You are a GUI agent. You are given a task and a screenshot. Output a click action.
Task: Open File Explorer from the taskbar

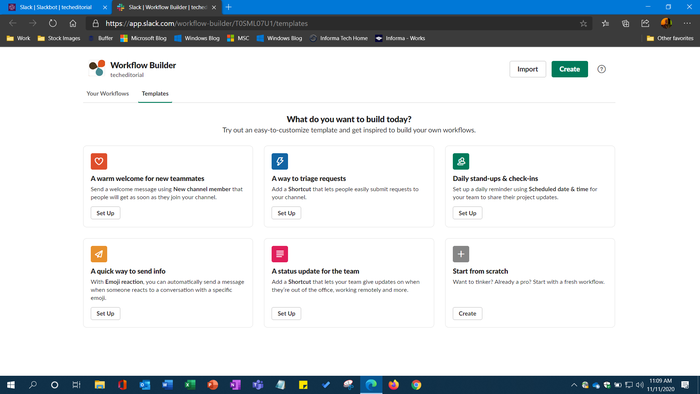coord(100,385)
